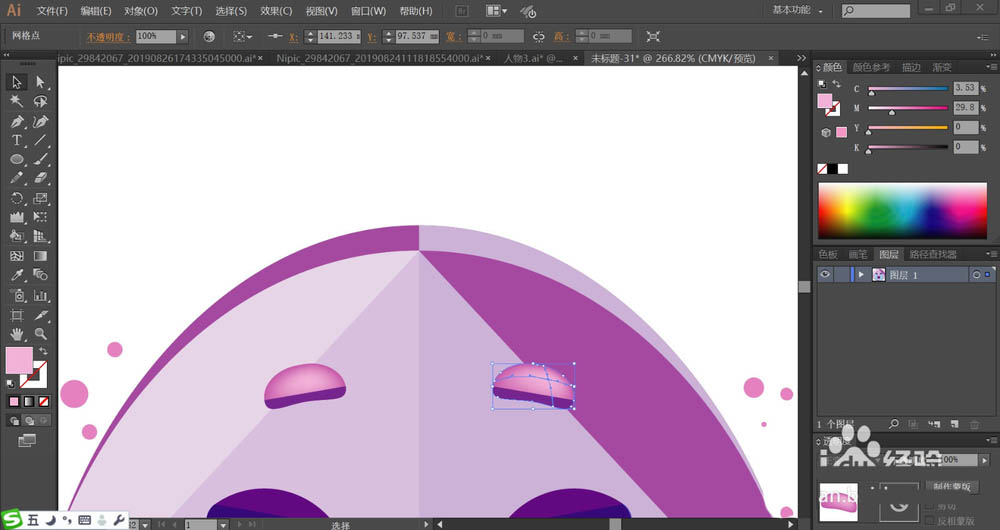This screenshot has height=530, width=1000.
Task: Select the Ellipse shape tool
Action: [17, 159]
